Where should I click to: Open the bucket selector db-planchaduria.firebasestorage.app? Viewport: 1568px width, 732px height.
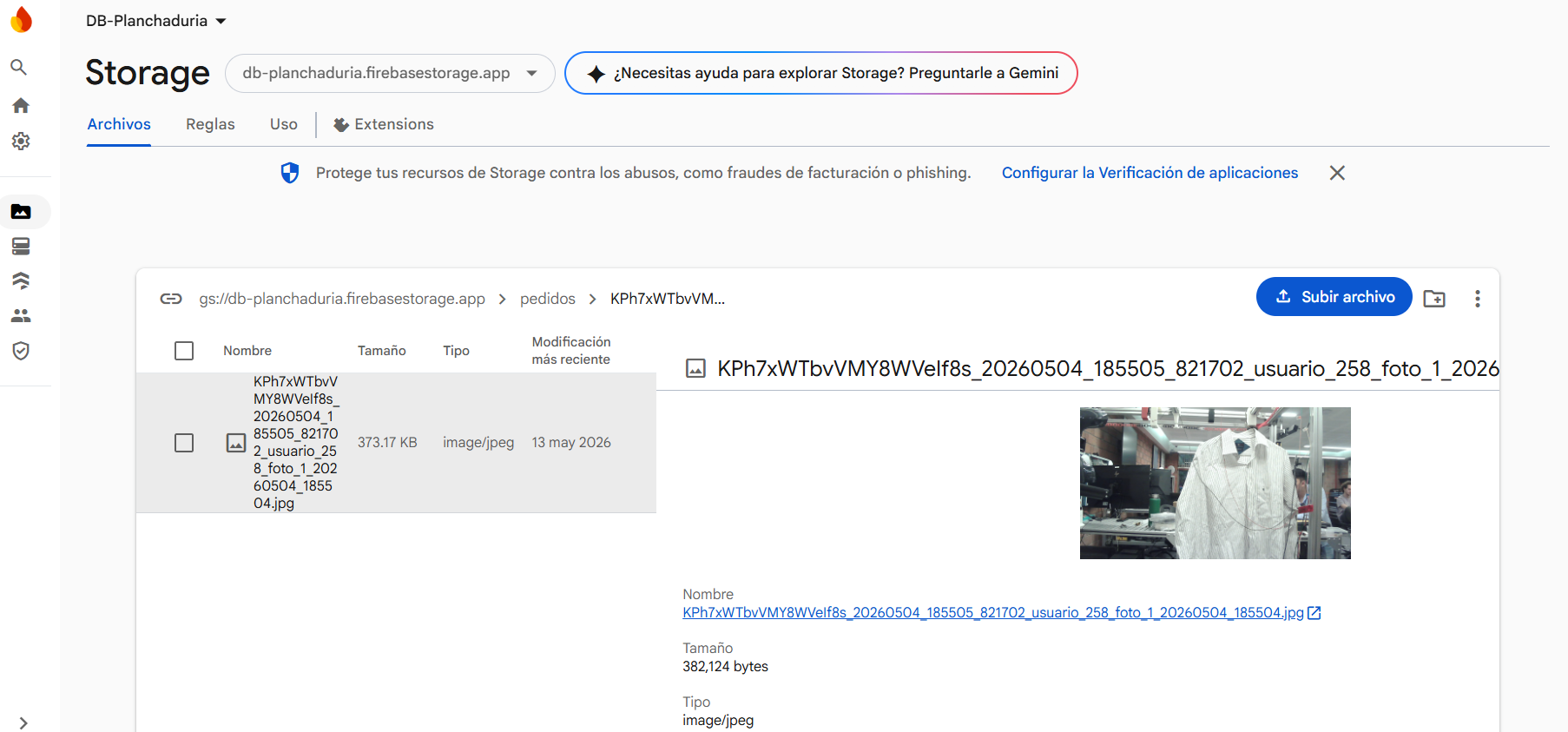pos(390,73)
